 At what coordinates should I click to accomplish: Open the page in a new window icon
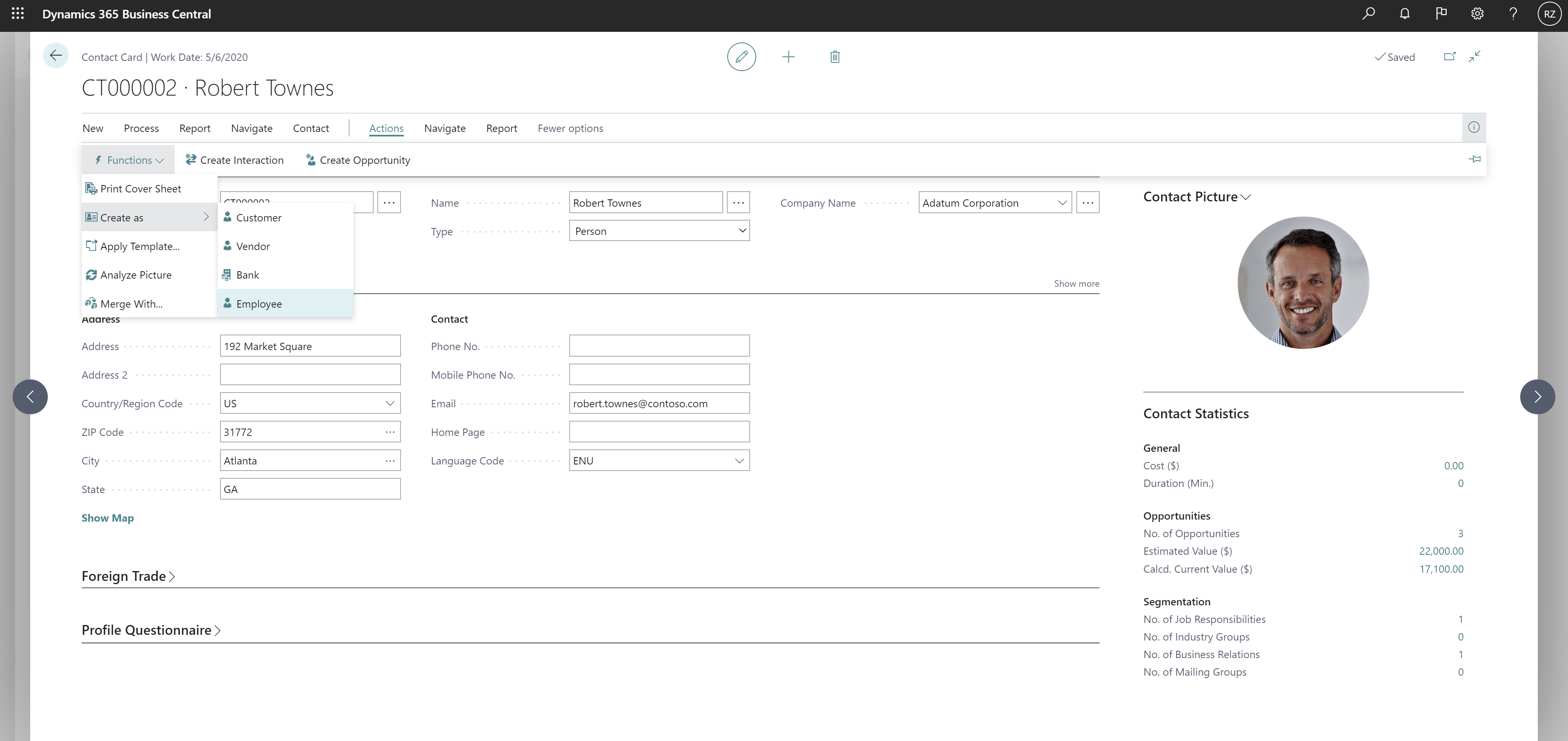1449,56
